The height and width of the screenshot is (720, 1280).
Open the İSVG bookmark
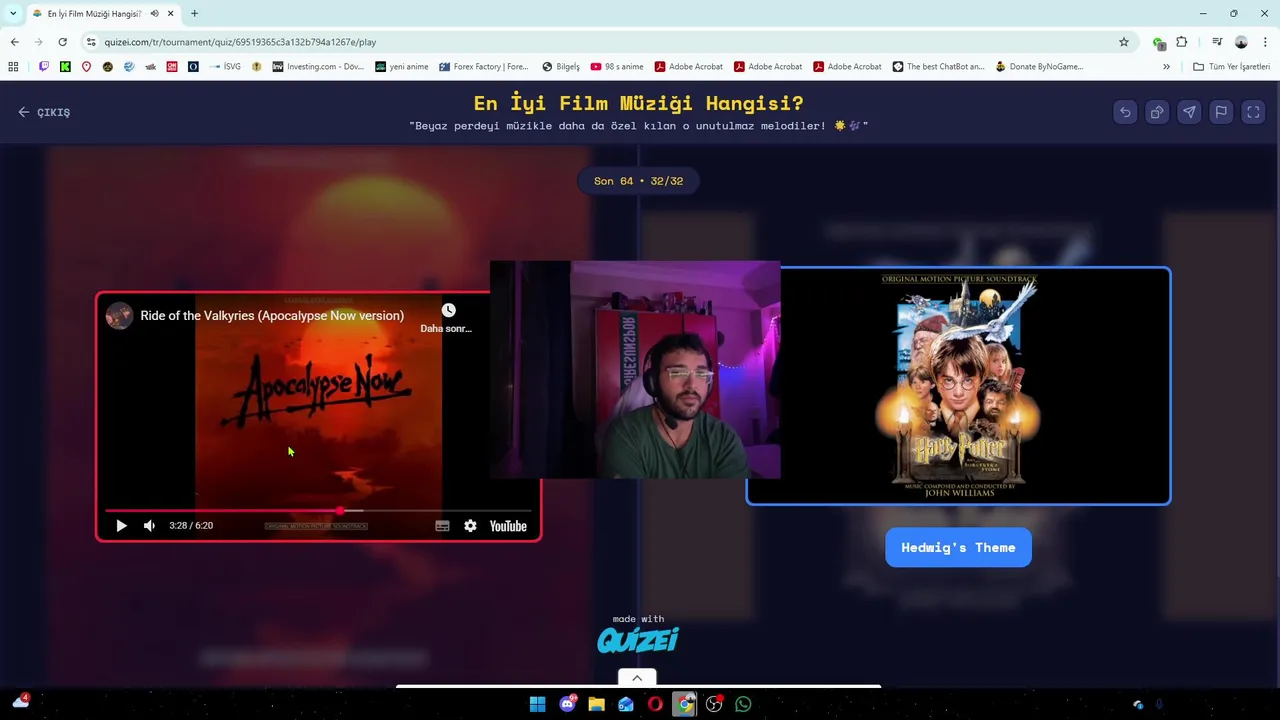pos(225,67)
